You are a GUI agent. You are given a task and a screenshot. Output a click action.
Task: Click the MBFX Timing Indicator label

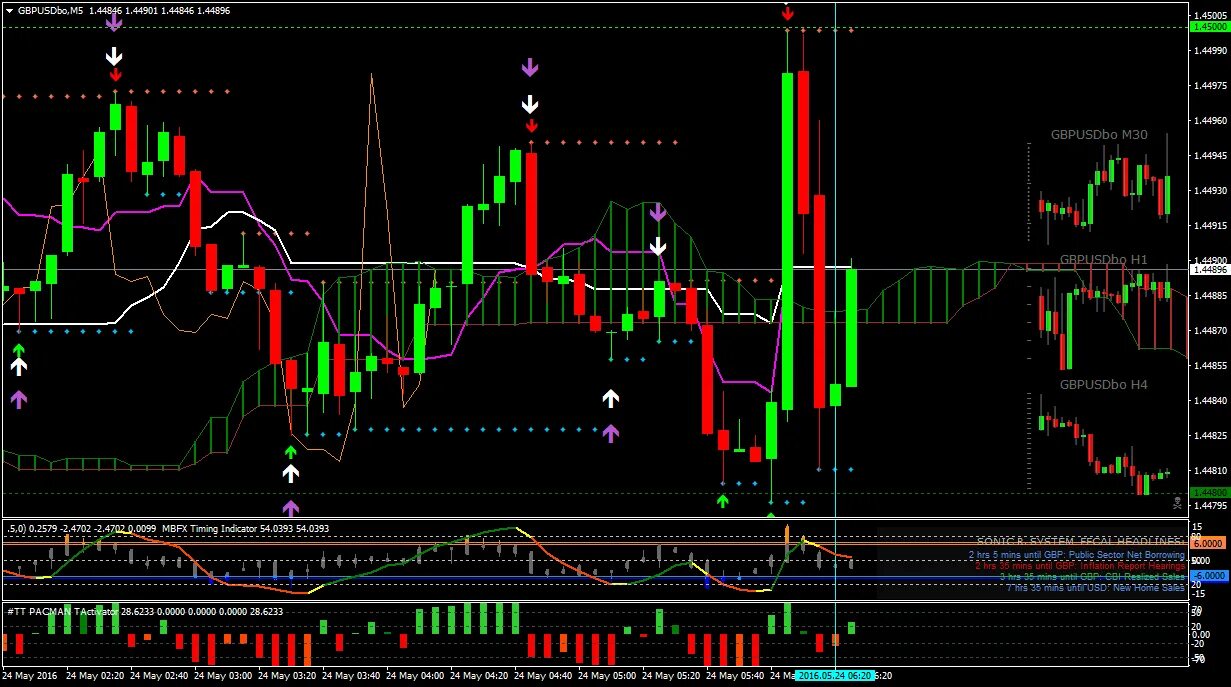(x=208, y=528)
